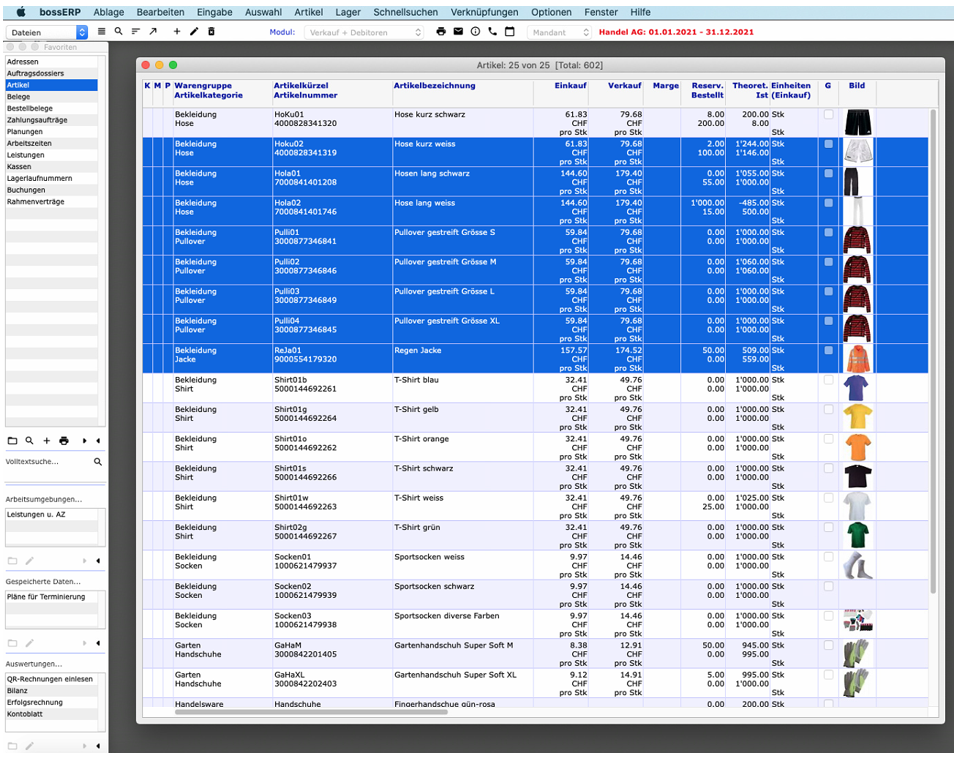This screenshot has height=760, width=960.
Task: Click the trash delete icon in toolbar
Action: click(210, 32)
